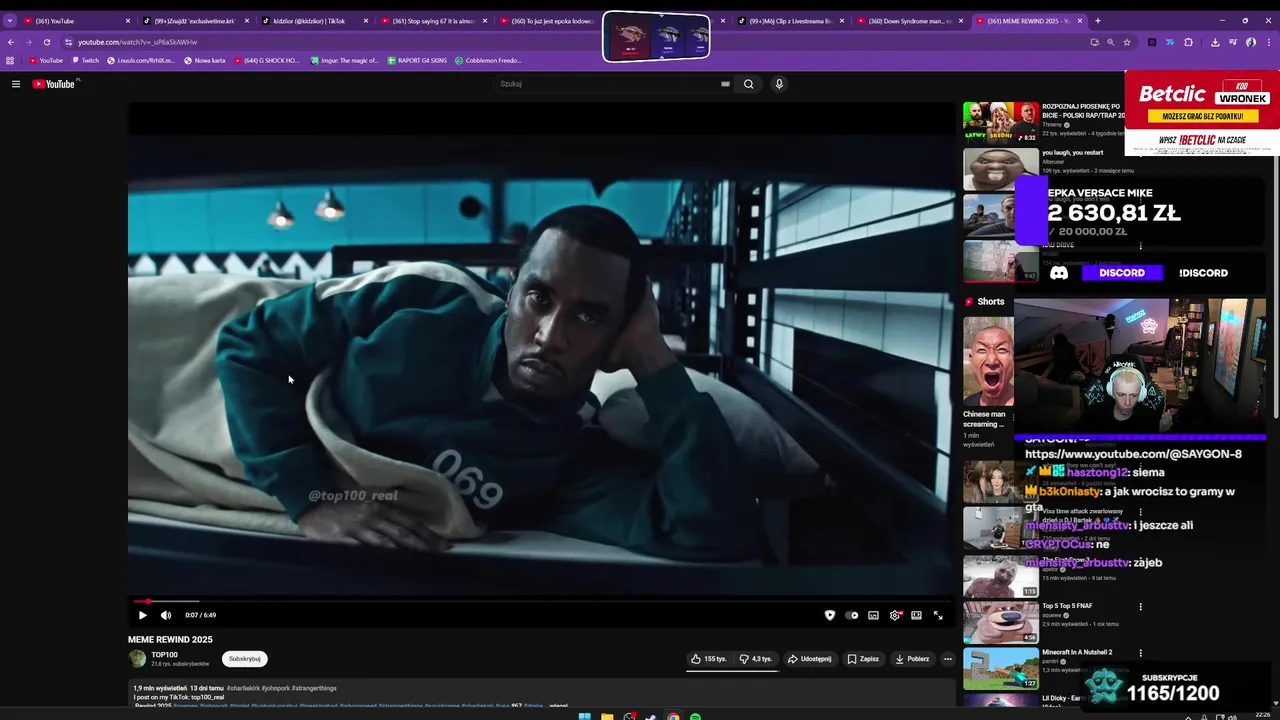Image resolution: width=1280 pixels, height=720 pixels.
Task: Open the 'Nowa karta' bookmark
Action: (x=205, y=60)
